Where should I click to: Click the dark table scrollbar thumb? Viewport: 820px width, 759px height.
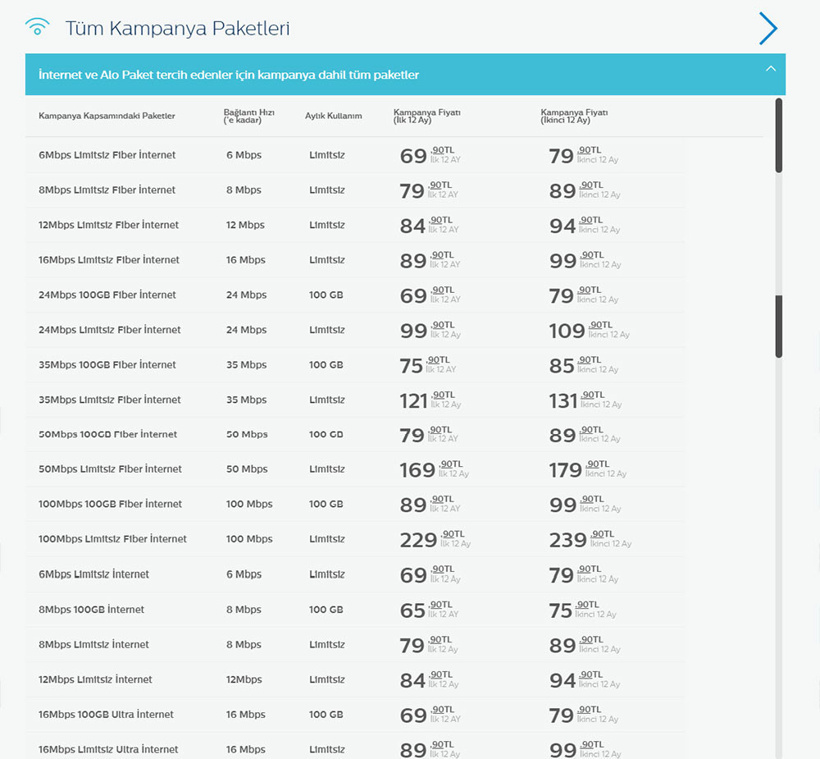779,326
